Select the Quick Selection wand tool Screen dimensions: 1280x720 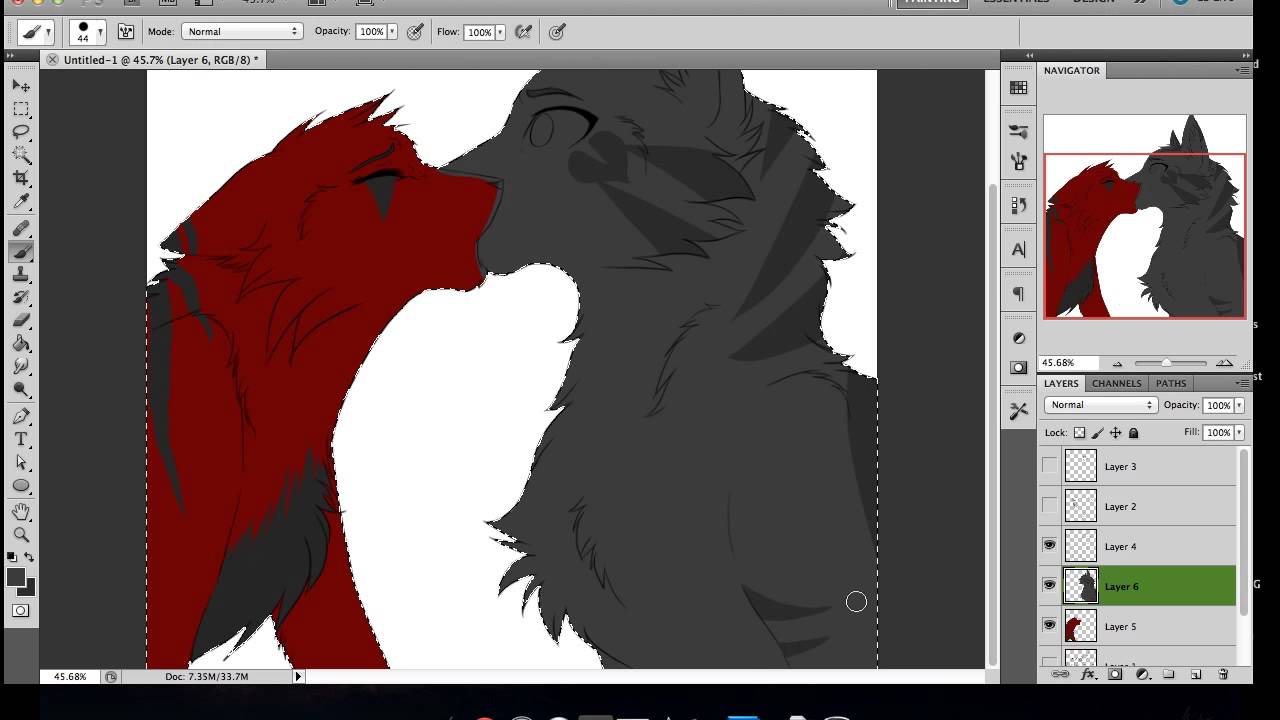tap(21, 155)
